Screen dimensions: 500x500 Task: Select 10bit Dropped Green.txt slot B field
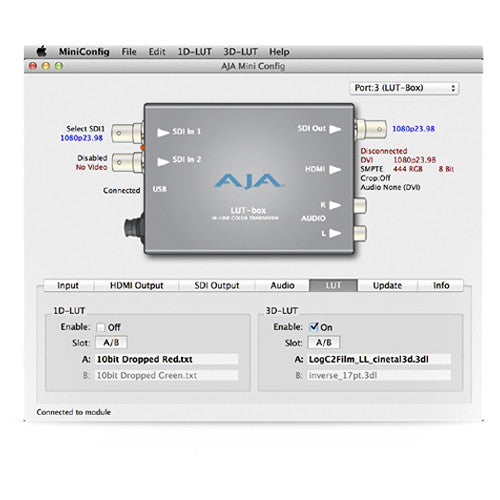click(167, 375)
